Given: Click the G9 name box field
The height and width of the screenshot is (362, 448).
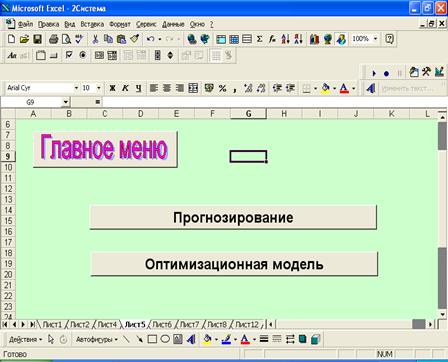Looking at the screenshot, I should click(x=31, y=102).
